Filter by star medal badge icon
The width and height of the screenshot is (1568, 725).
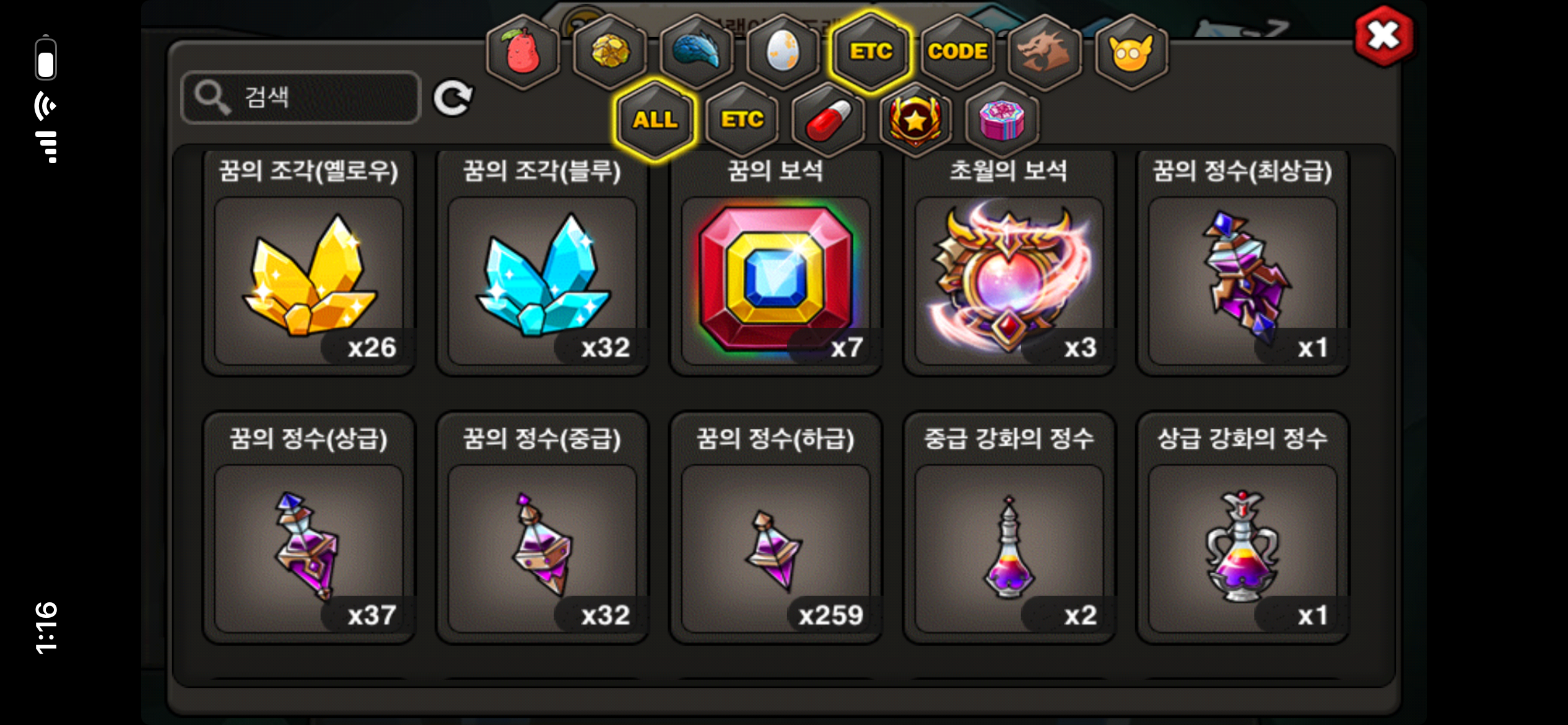[915, 120]
